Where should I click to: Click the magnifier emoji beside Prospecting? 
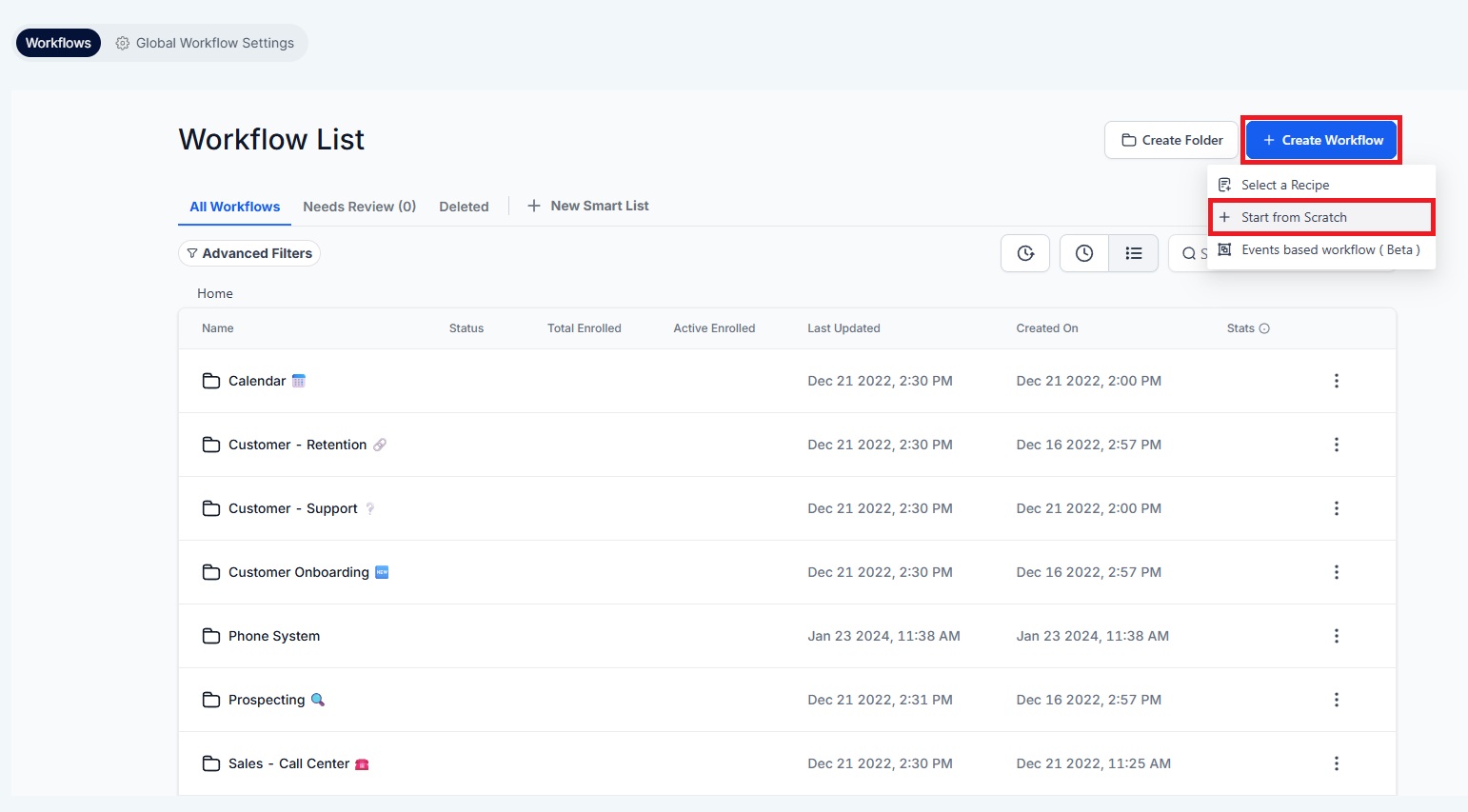318,700
